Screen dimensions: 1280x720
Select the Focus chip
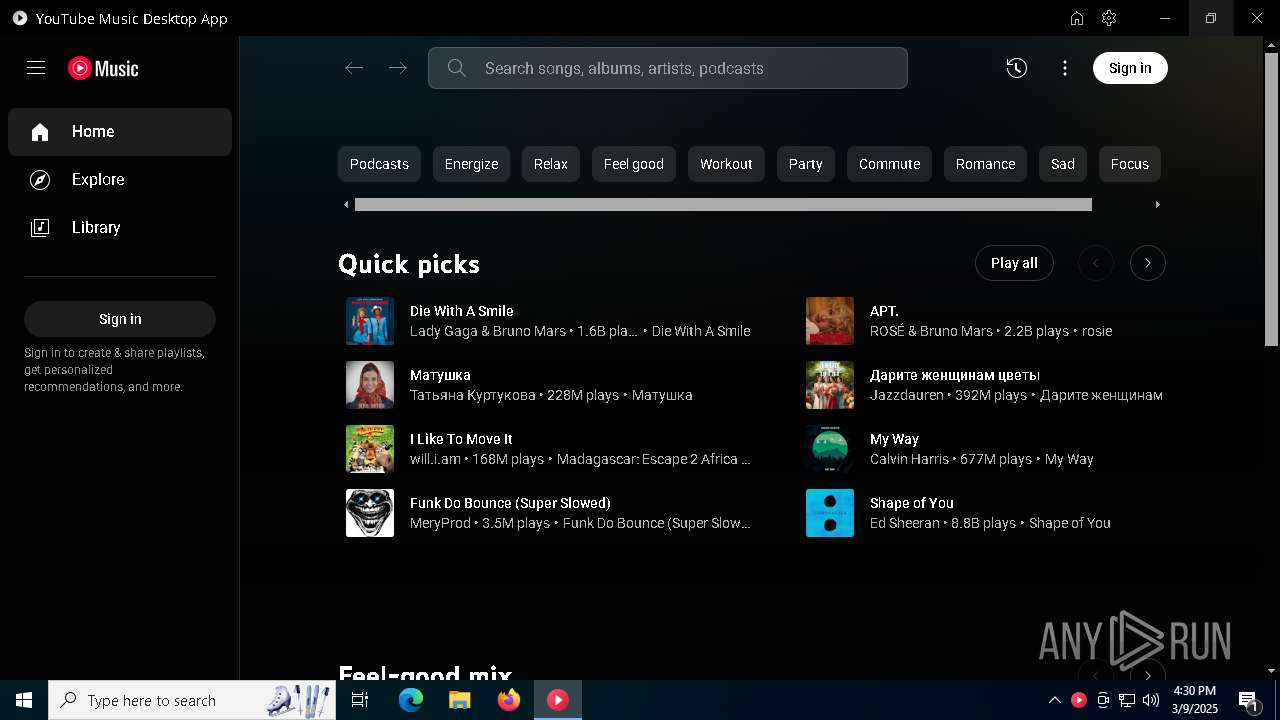pos(1130,164)
